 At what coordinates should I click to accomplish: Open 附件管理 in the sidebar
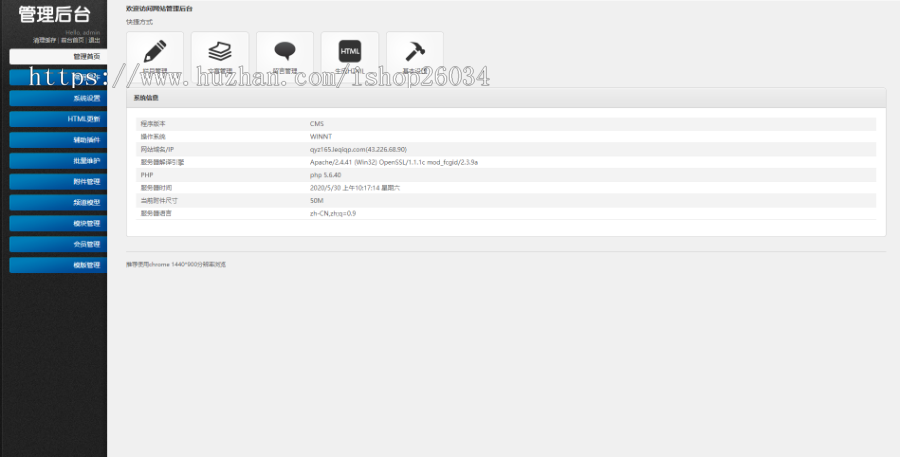(58, 181)
